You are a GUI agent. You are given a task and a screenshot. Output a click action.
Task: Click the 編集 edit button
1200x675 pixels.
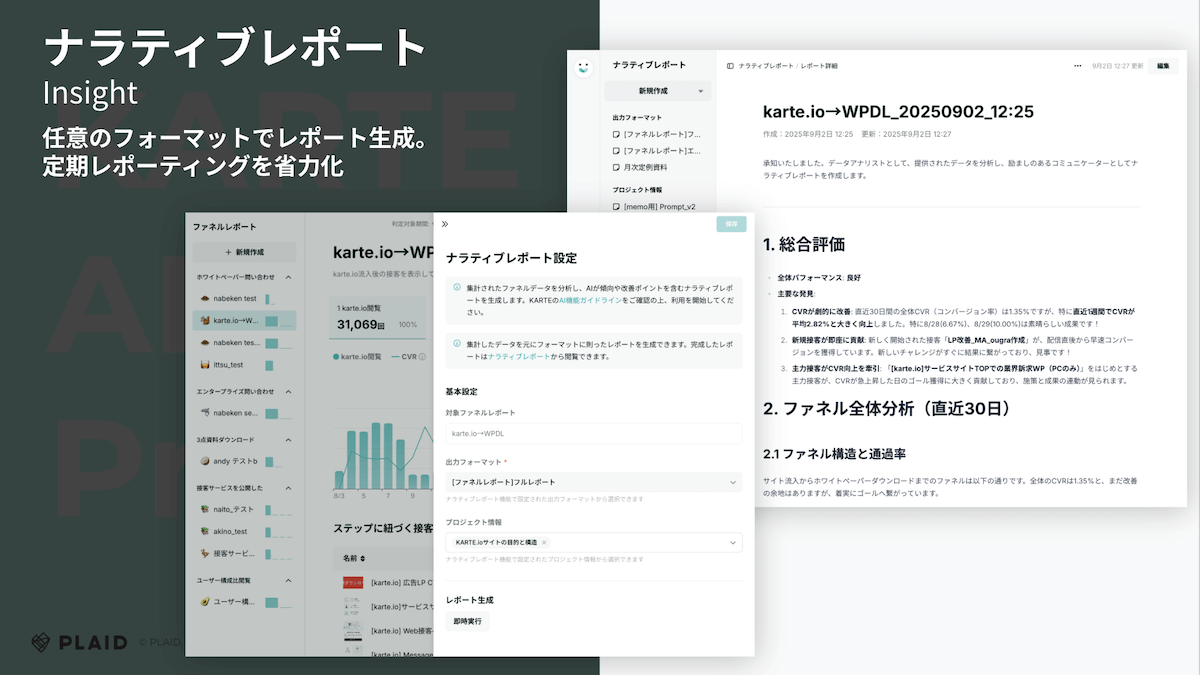click(x=1163, y=65)
